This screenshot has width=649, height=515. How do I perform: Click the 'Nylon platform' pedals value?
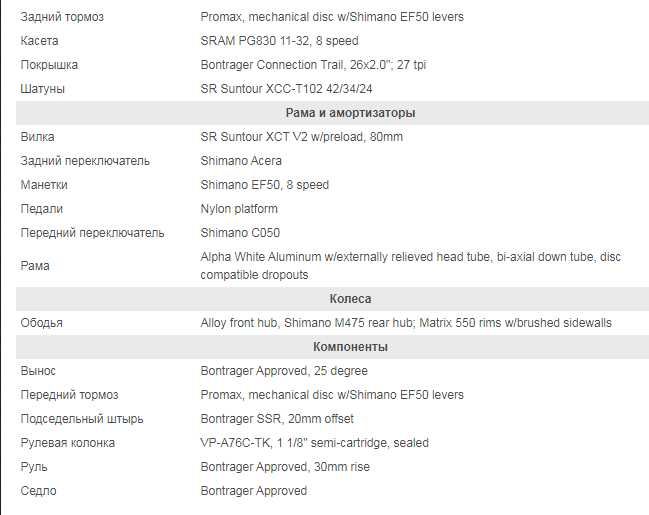click(x=239, y=209)
